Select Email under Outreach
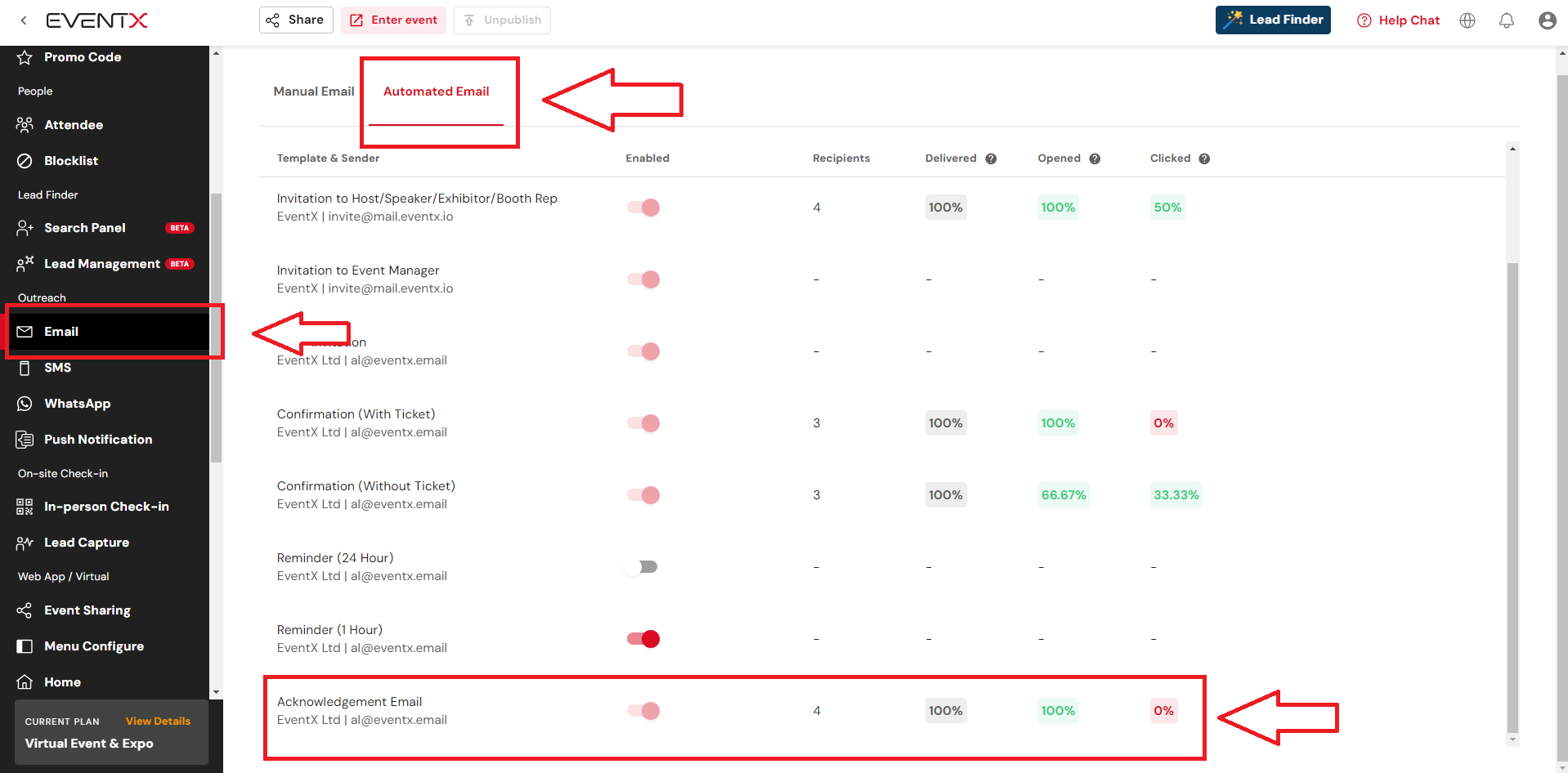This screenshot has height=773, width=1568. [x=105, y=332]
